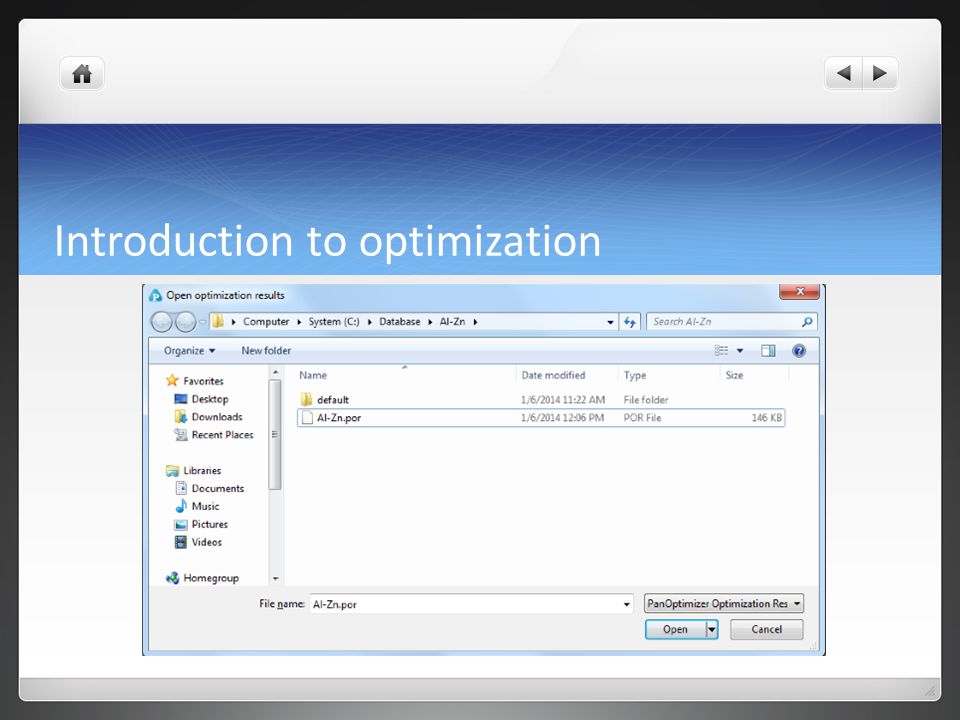Click the dialog back navigation arrow

click(162, 321)
